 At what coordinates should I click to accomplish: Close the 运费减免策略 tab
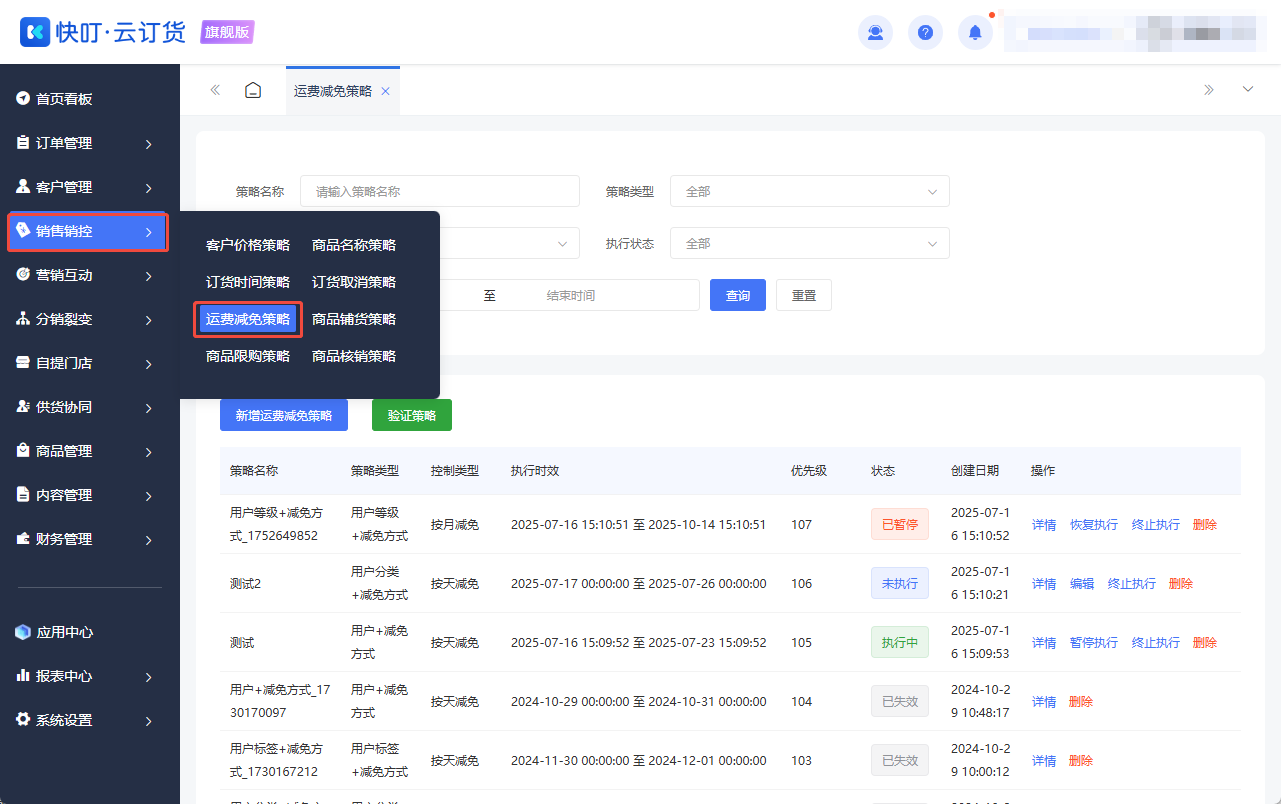(385, 91)
